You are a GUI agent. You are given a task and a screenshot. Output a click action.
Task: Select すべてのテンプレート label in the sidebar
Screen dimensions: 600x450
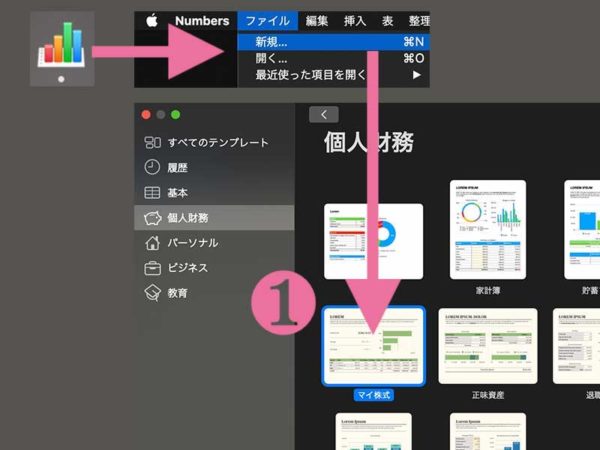tap(218, 143)
